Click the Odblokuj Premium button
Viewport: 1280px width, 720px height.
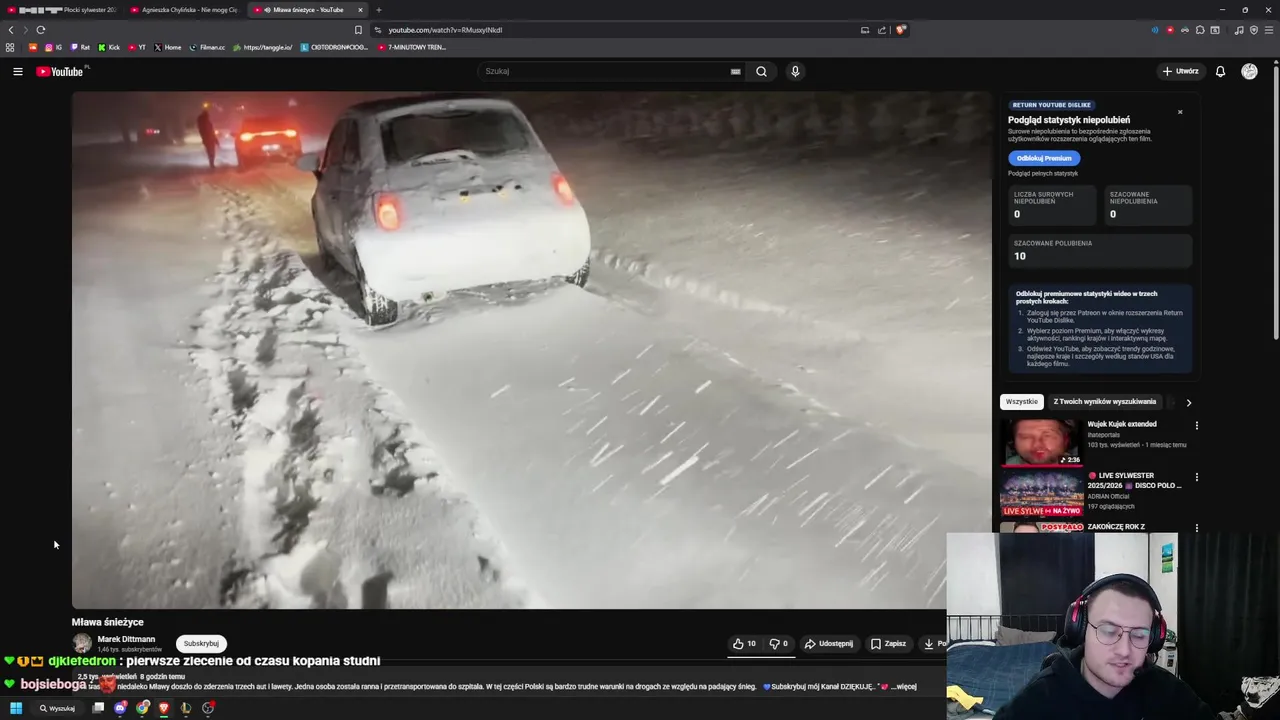click(1044, 158)
